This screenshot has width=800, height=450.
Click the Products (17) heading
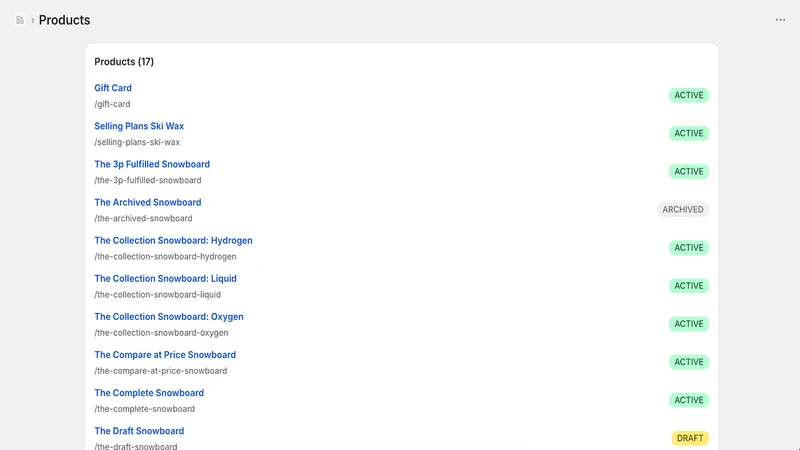(x=124, y=62)
